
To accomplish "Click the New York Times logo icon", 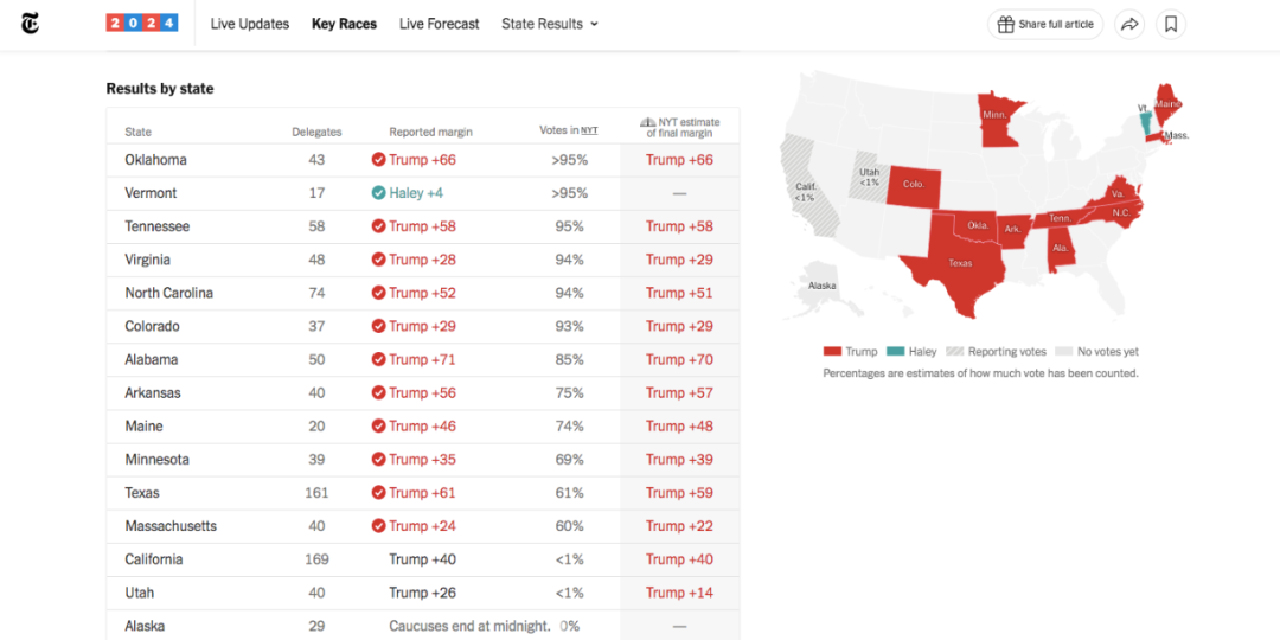I will [x=30, y=24].
